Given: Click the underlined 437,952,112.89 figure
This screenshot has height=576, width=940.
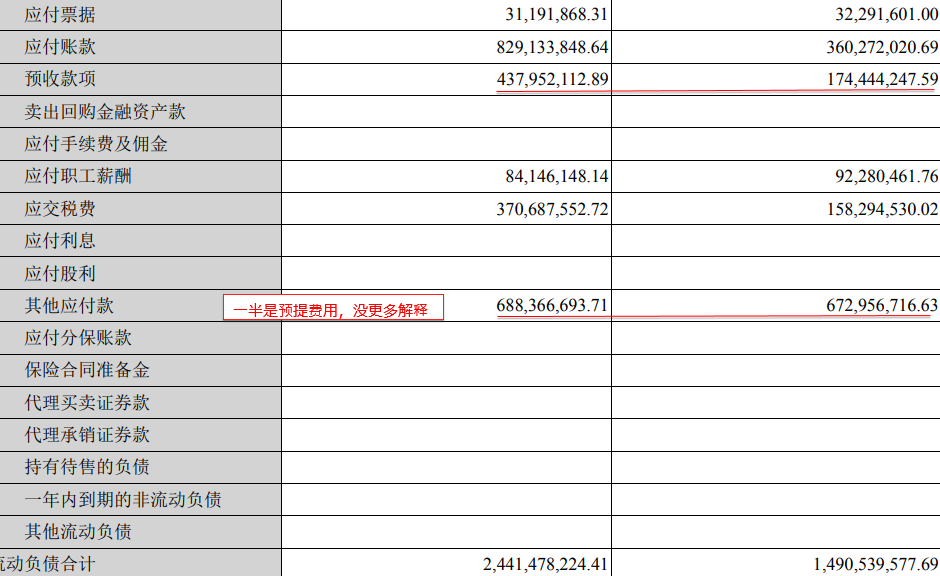Looking at the screenshot, I should (552, 79).
